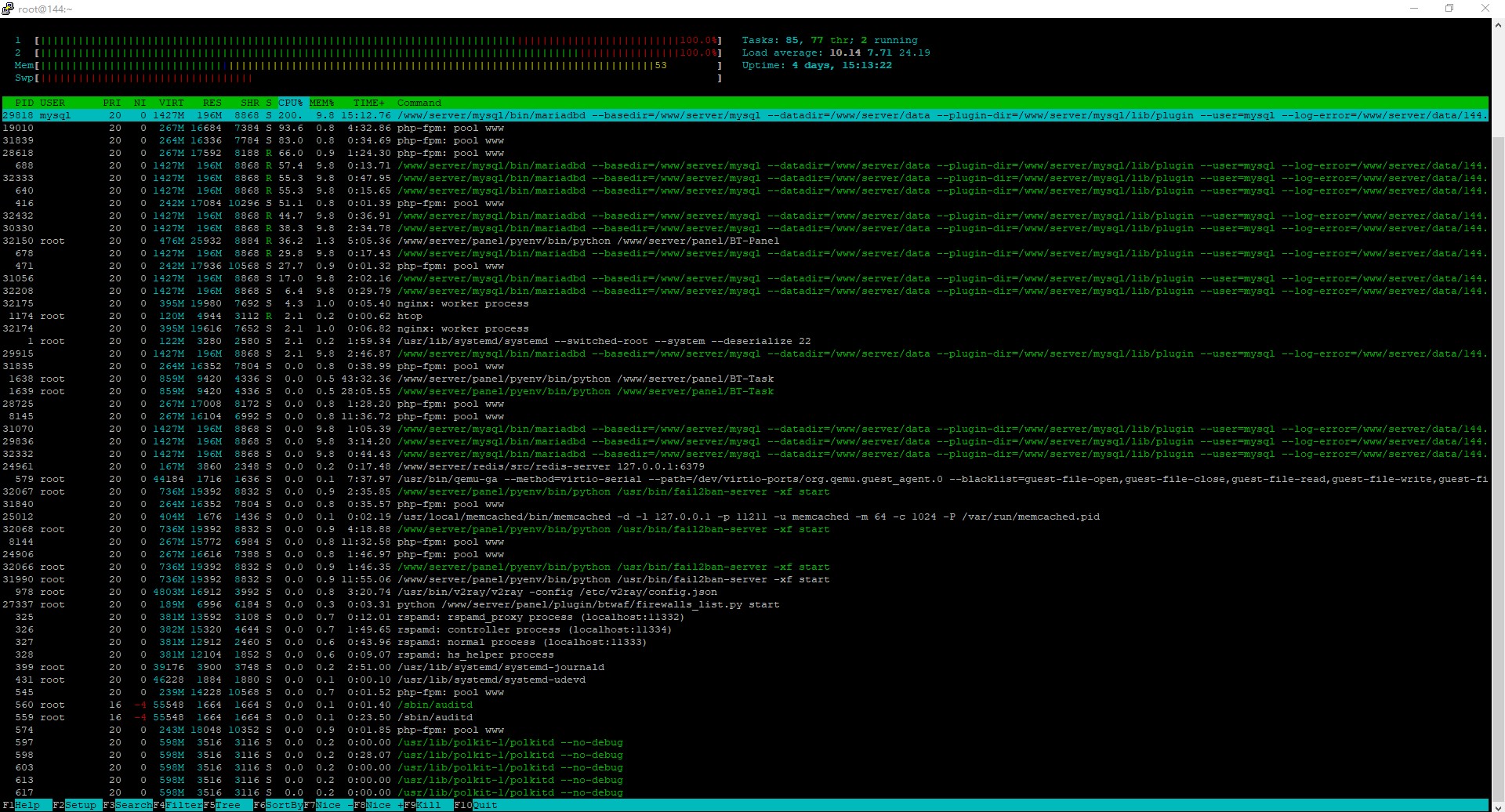Click the Uptime line
This screenshot has height=812, width=1505.
point(818,65)
